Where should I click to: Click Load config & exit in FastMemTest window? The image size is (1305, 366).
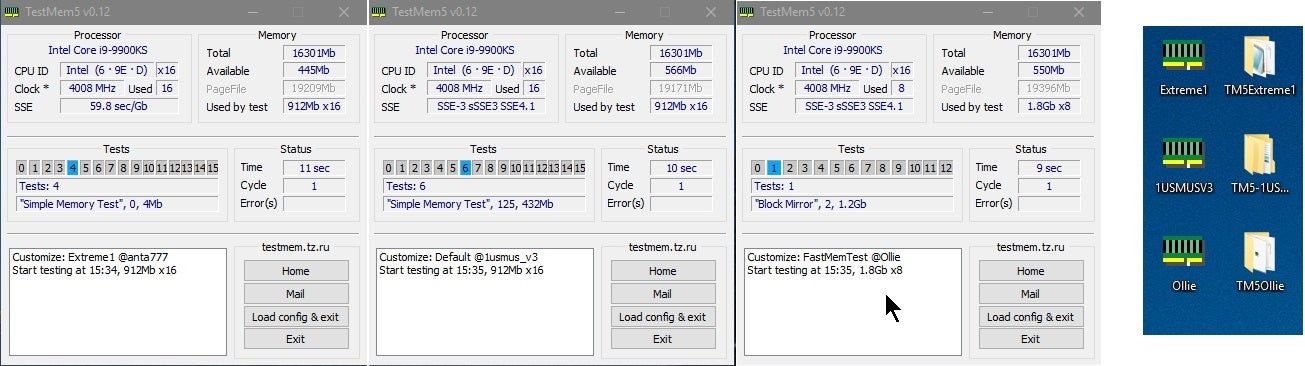coord(1031,317)
